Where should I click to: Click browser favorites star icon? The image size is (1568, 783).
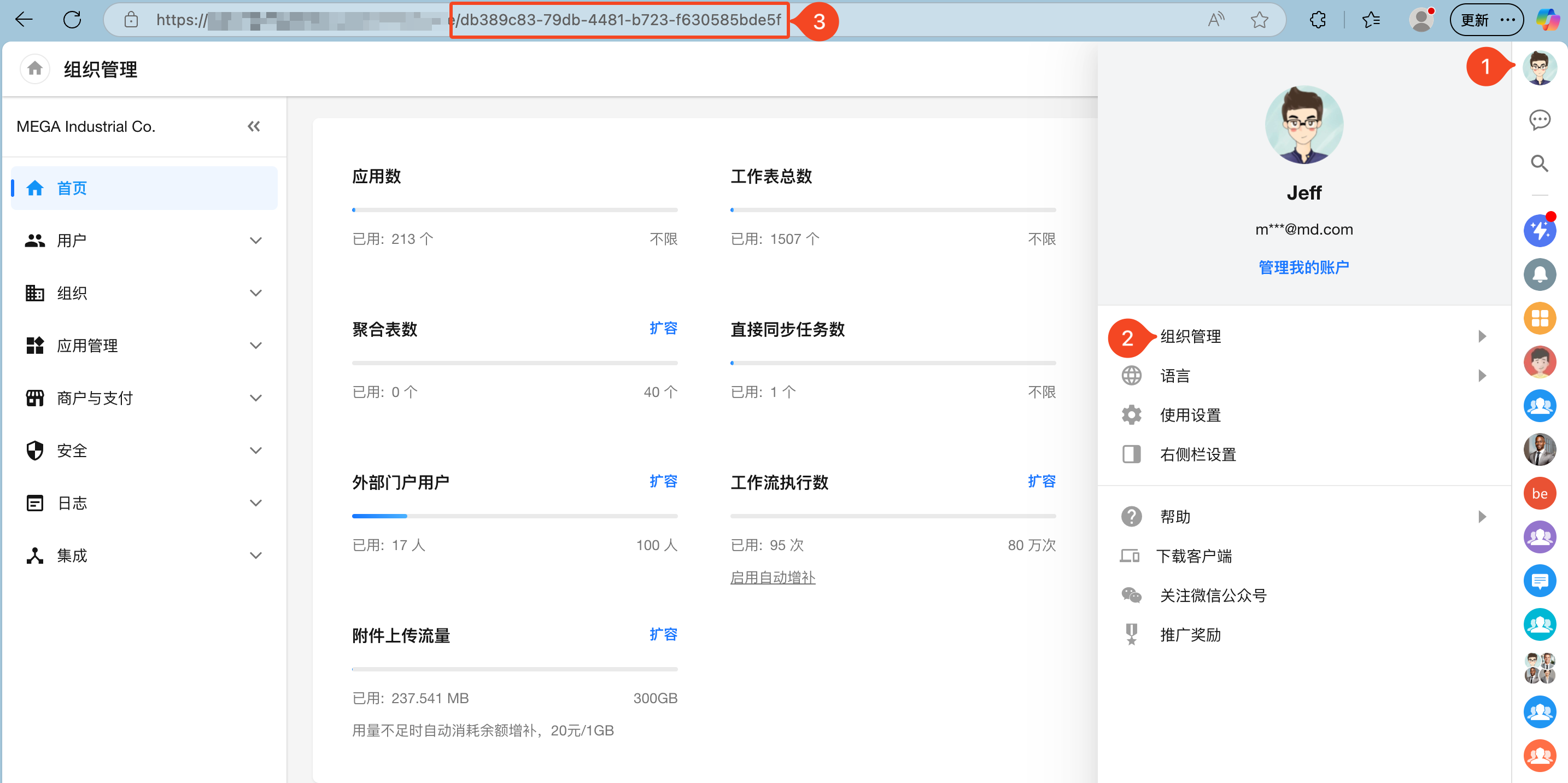pyautogui.click(x=1259, y=20)
